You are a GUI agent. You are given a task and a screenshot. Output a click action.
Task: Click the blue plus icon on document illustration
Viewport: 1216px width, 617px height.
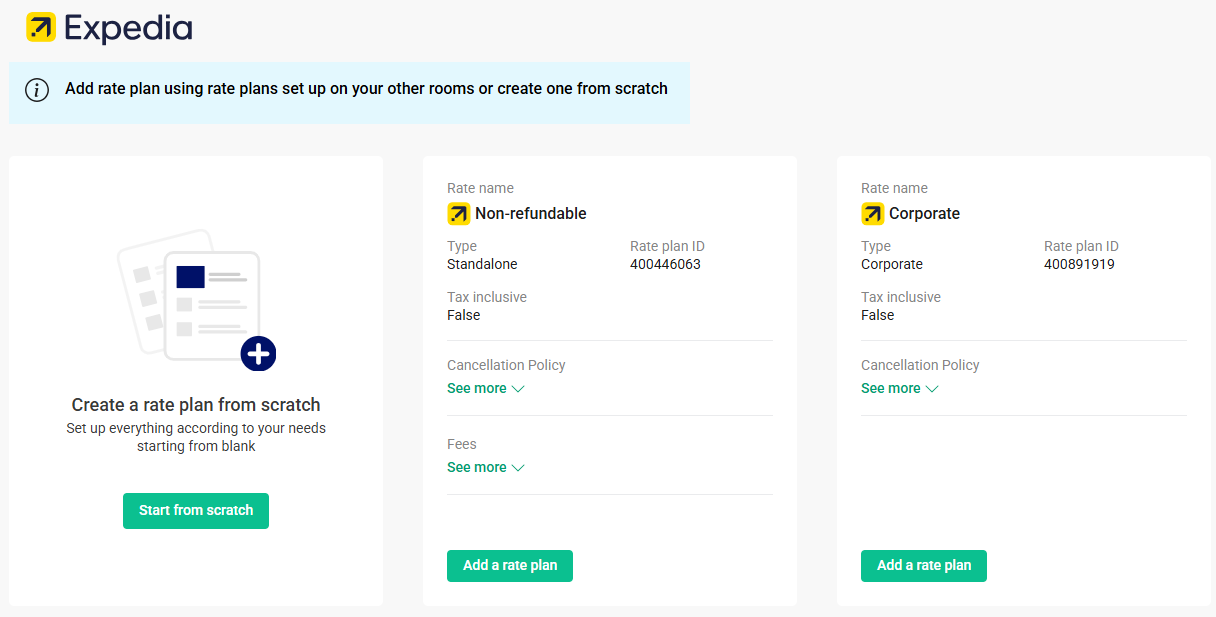click(x=258, y=353)
